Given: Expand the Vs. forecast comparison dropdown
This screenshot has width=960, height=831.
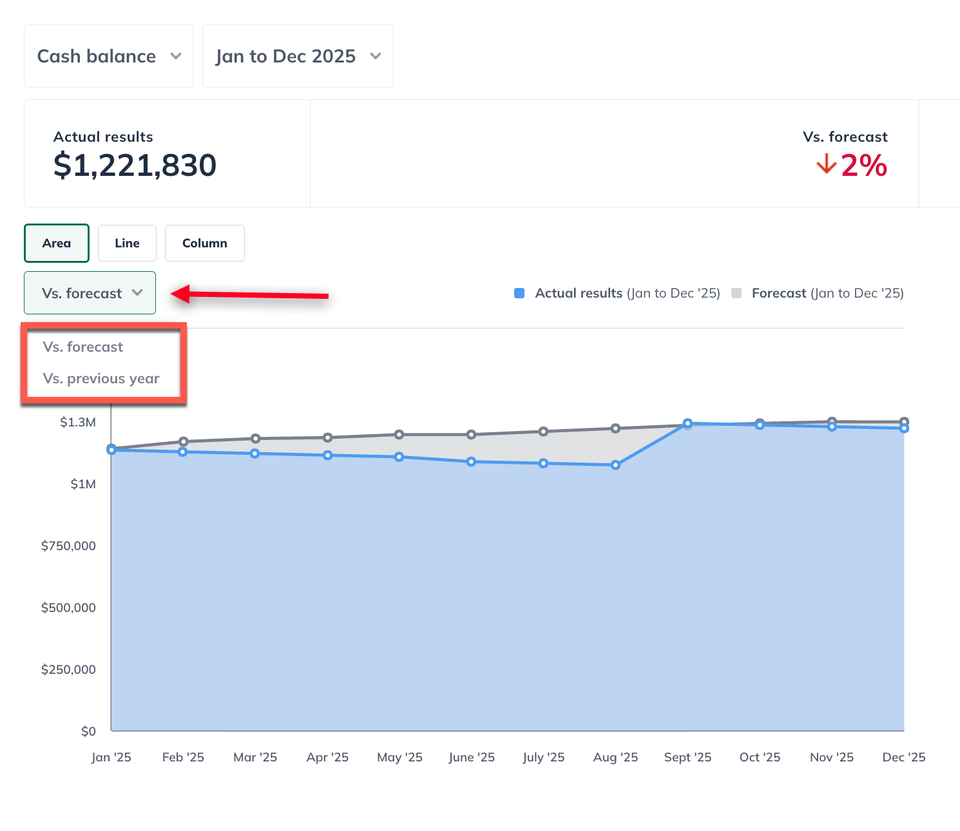Looking at the screenshot, I should click(x=90, y=293).
